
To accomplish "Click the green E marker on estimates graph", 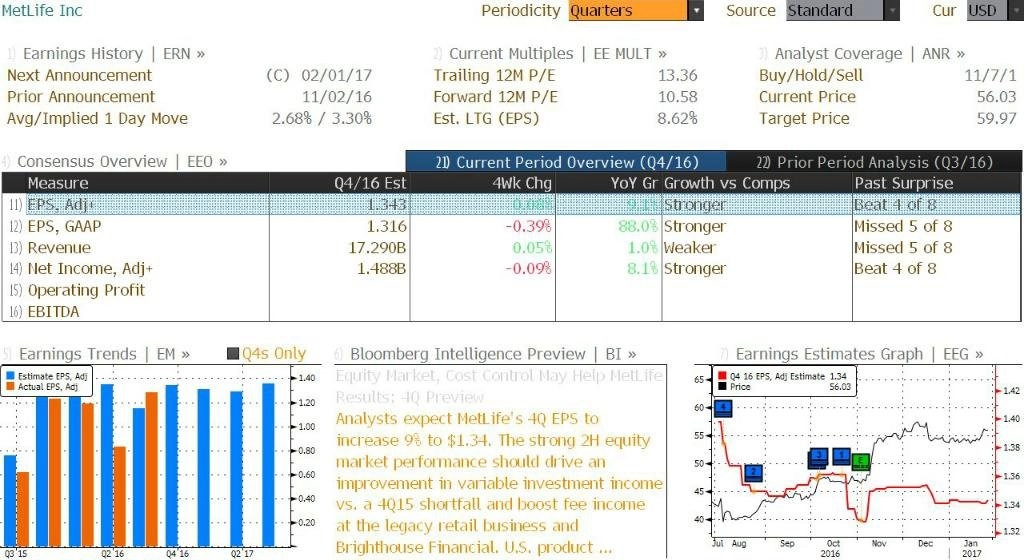I will click(861, 461).
